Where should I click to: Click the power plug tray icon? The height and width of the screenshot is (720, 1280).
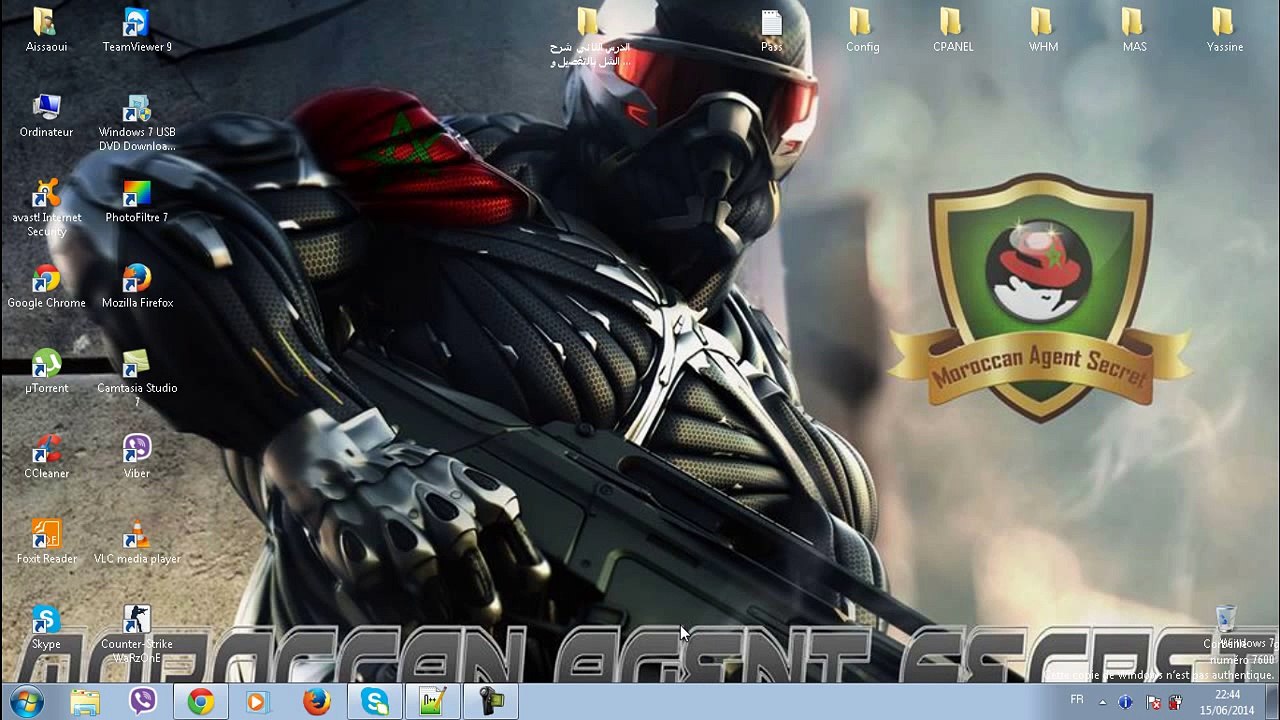(x=1176, y=702)
